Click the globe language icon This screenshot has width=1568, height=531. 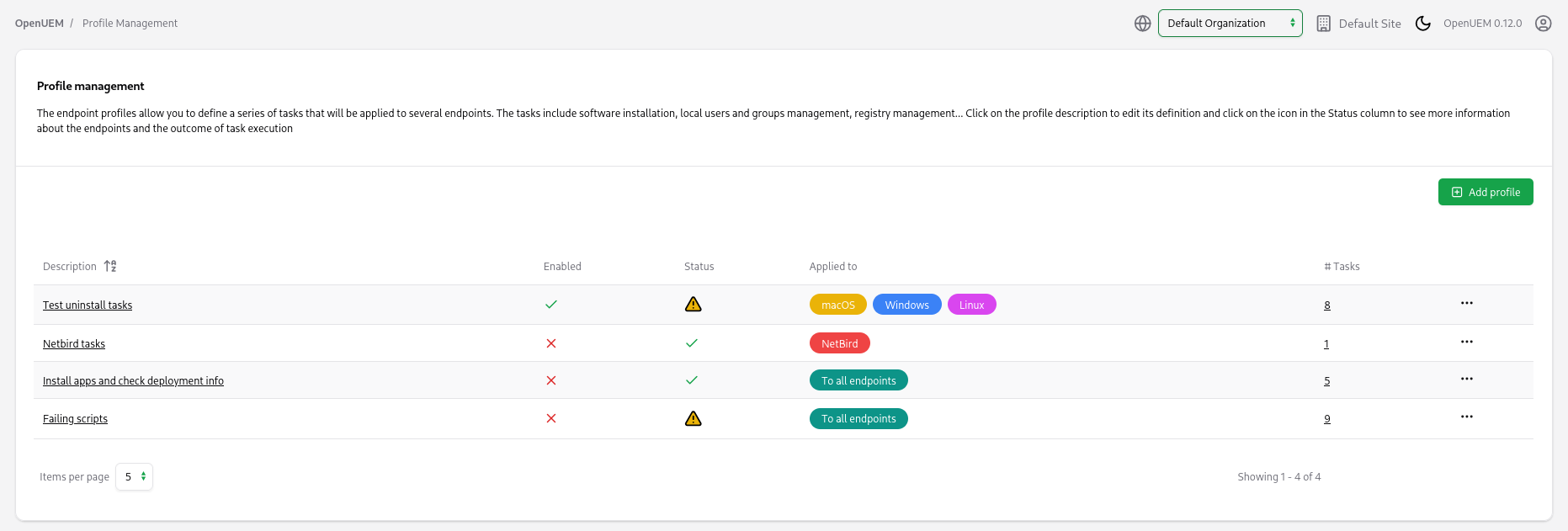[x=1142, y=24]
